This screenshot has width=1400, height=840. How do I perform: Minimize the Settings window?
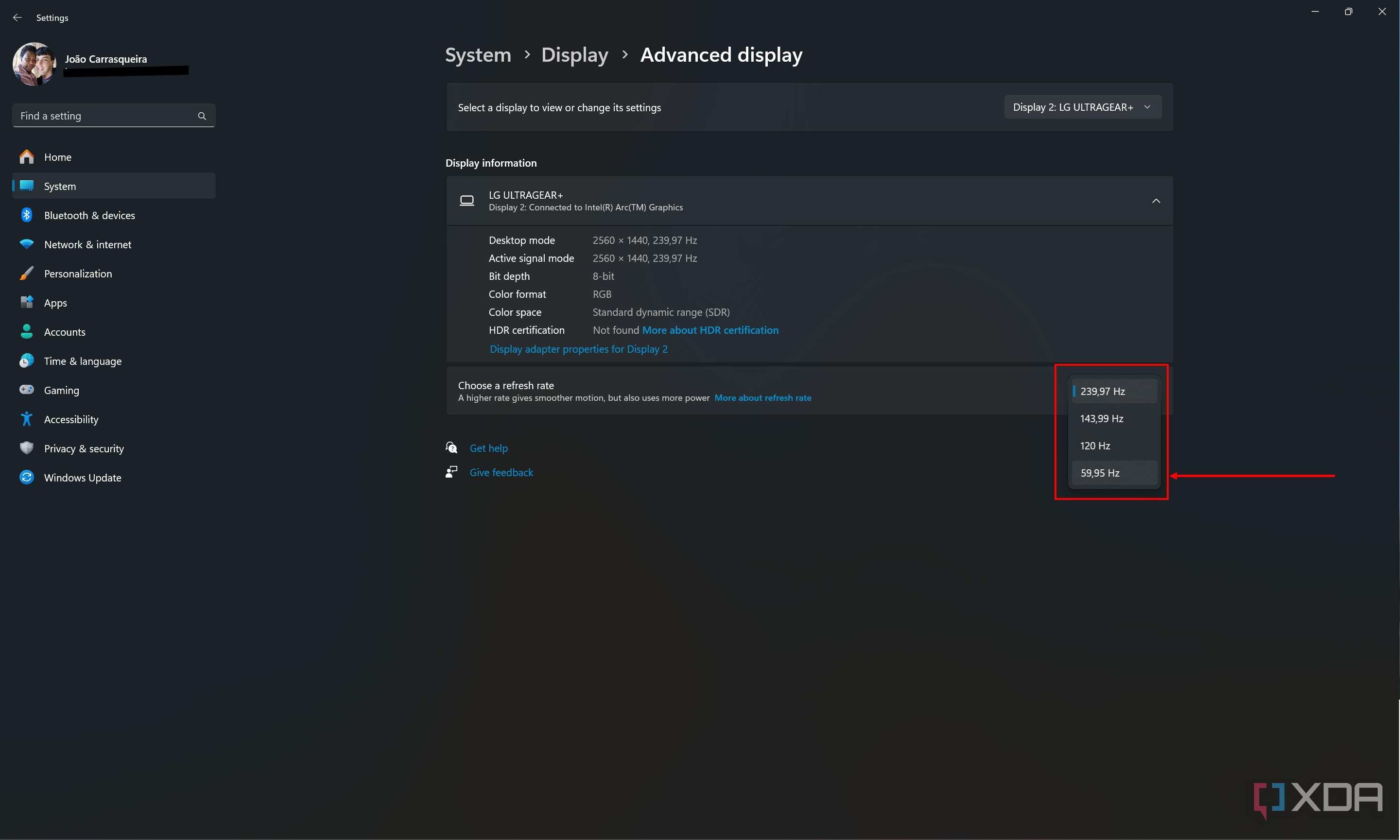click(x=1315, y=11)
